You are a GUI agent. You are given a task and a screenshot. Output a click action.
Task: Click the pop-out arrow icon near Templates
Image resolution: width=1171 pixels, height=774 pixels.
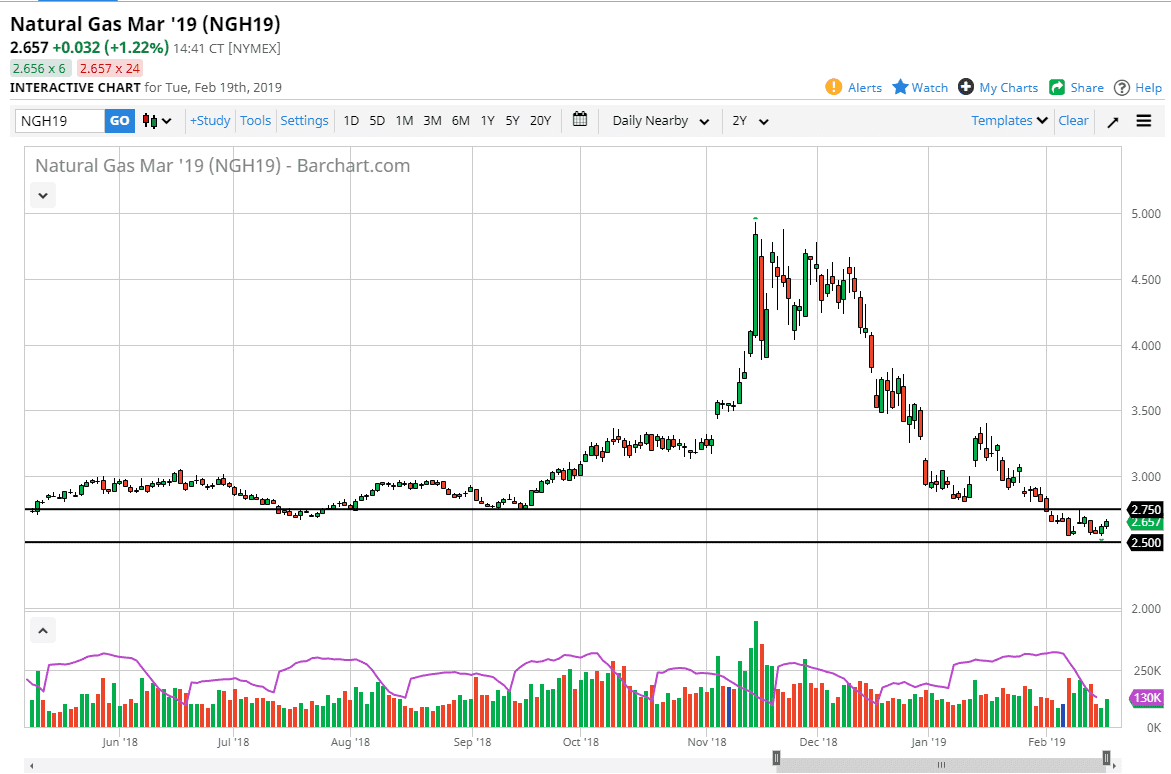point(1112,120)
